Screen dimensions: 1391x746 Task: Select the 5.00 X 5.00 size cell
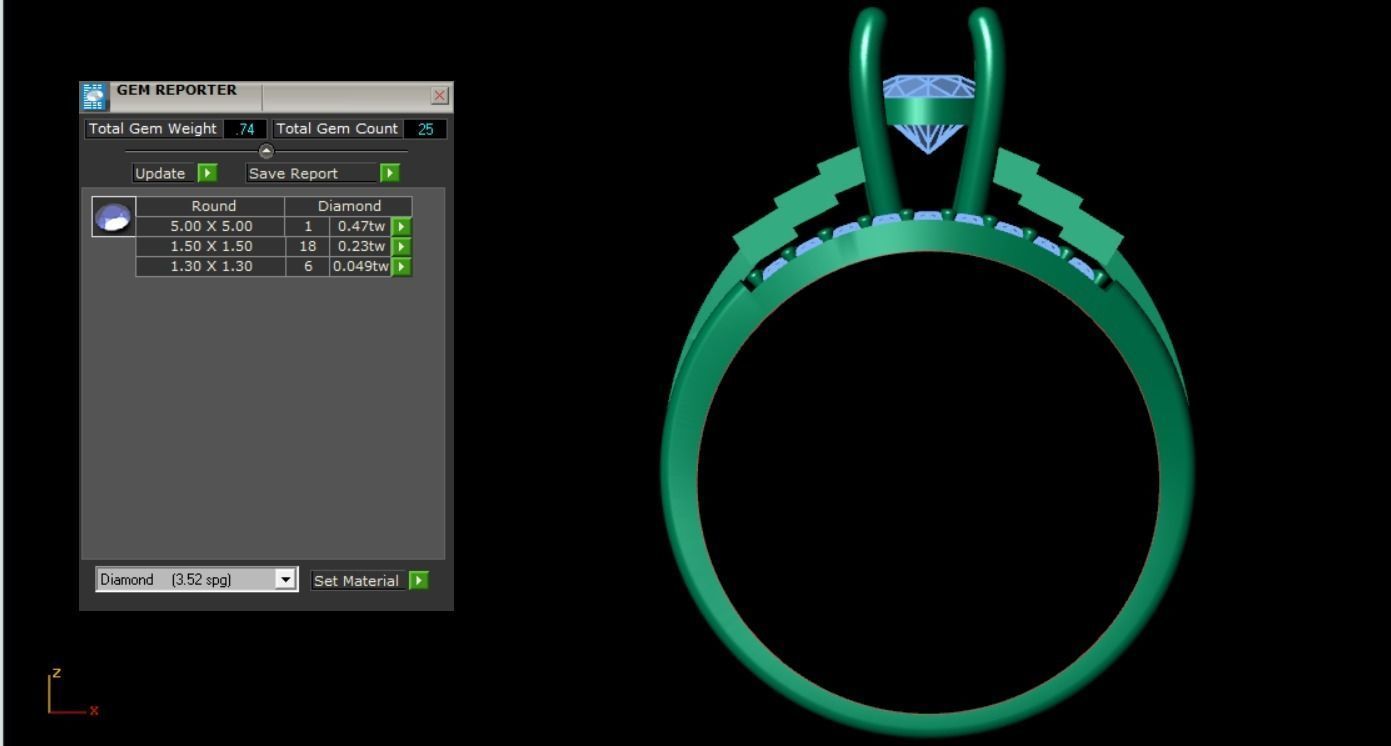pos(211,226)
